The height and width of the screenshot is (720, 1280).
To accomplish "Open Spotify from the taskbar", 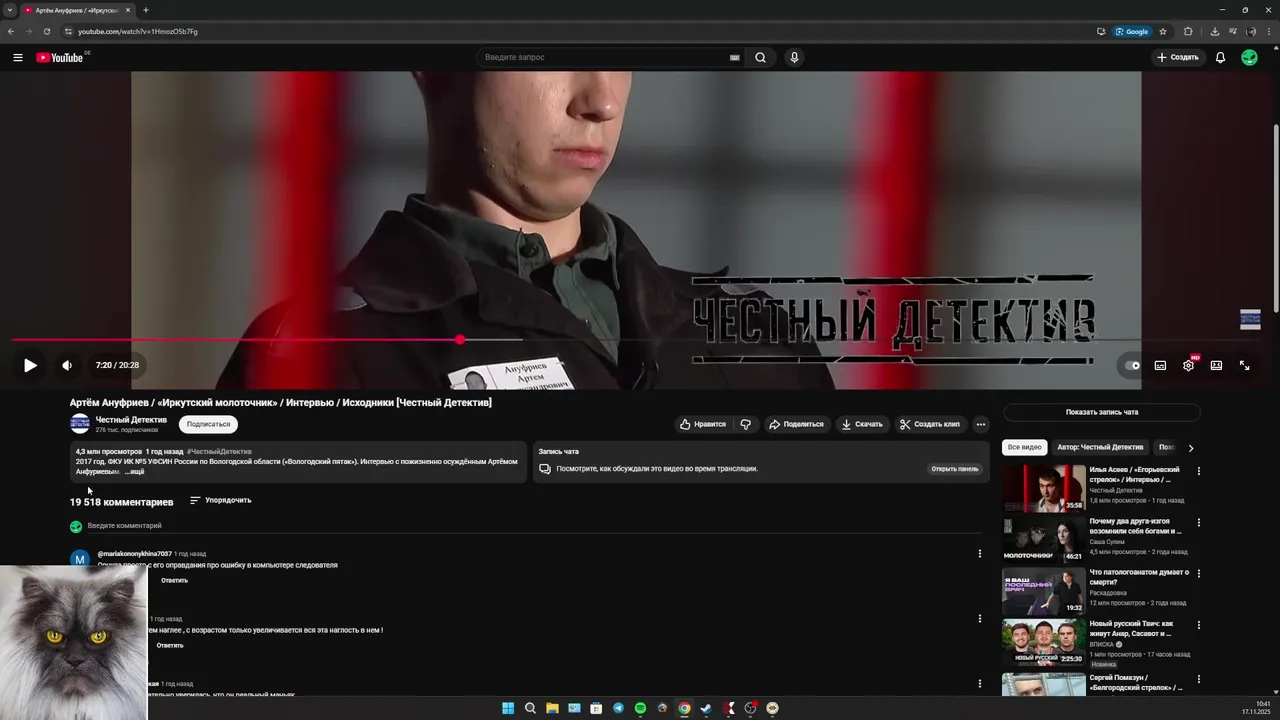I will [640, 708].
